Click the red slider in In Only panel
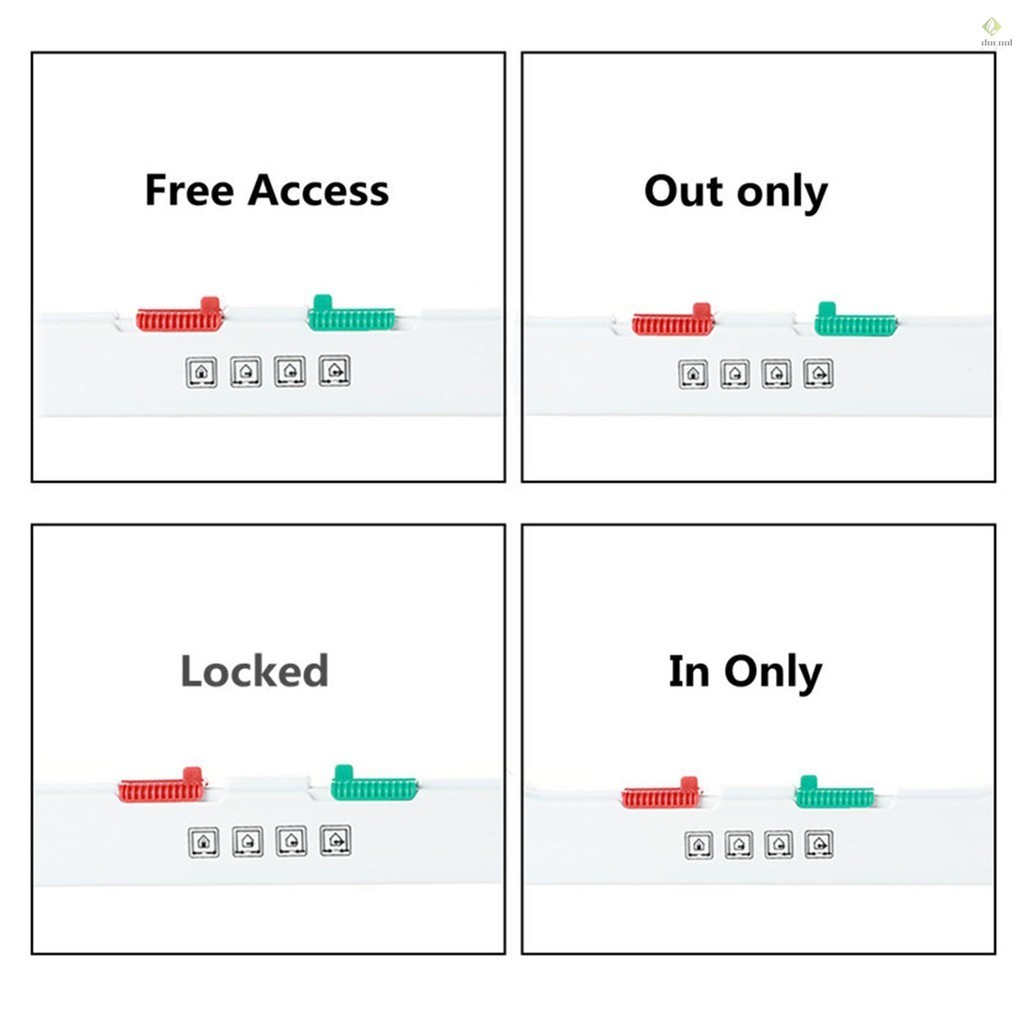1024x1024 pixels. [660, 796]
